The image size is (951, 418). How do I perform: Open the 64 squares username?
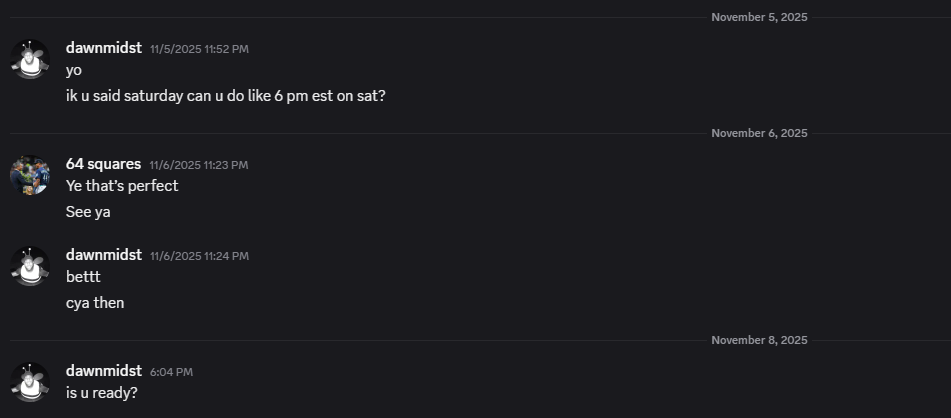pyautogui.click(x=103, y=164)
